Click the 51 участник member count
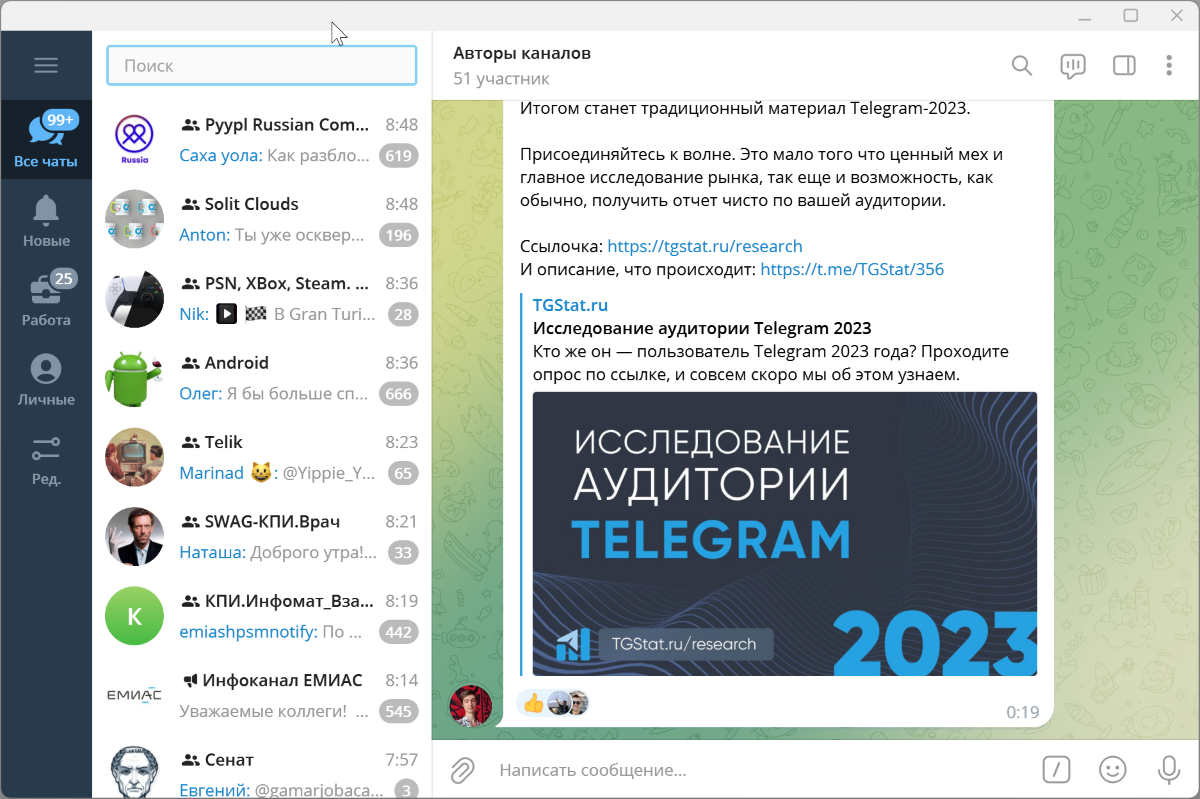This screenshot has width=1200, height=799. [501, 78]
